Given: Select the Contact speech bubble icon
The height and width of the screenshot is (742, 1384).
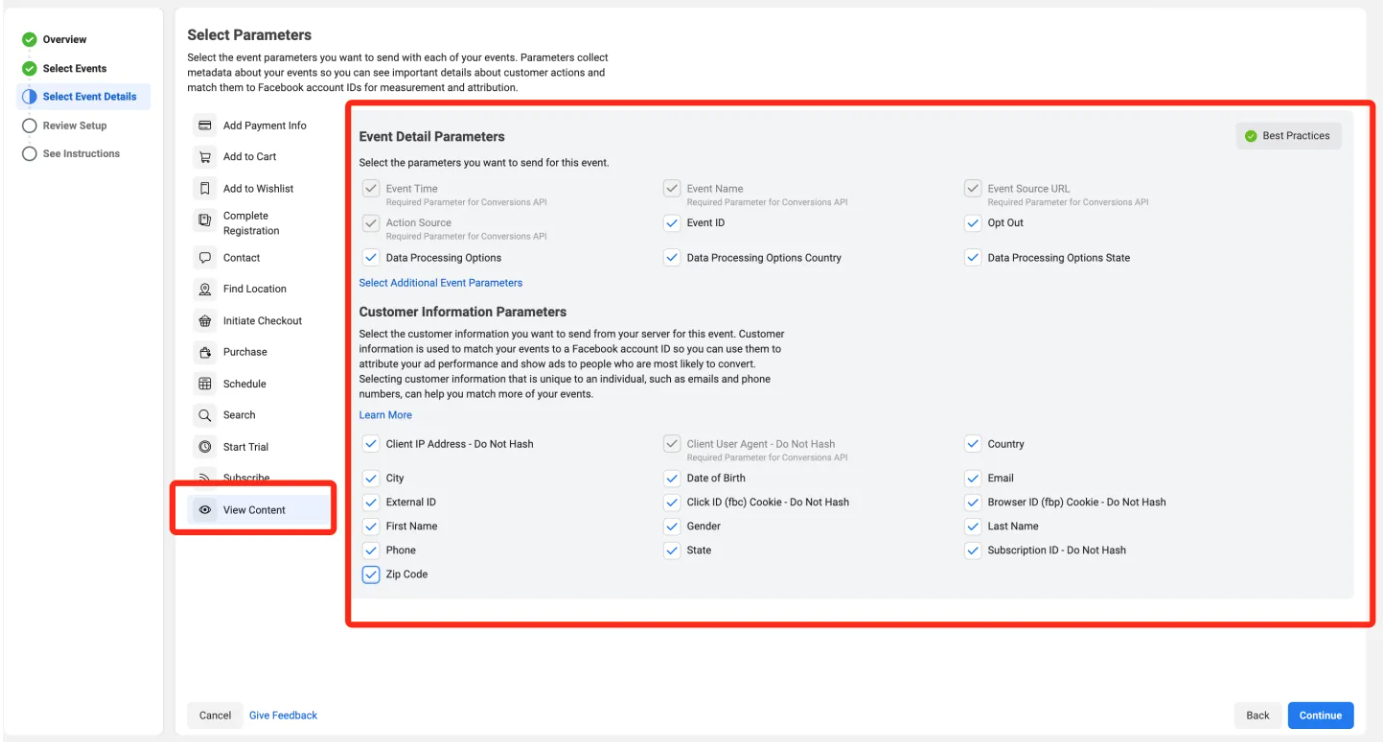Looking at the screenshot, I should click(205, 258).
